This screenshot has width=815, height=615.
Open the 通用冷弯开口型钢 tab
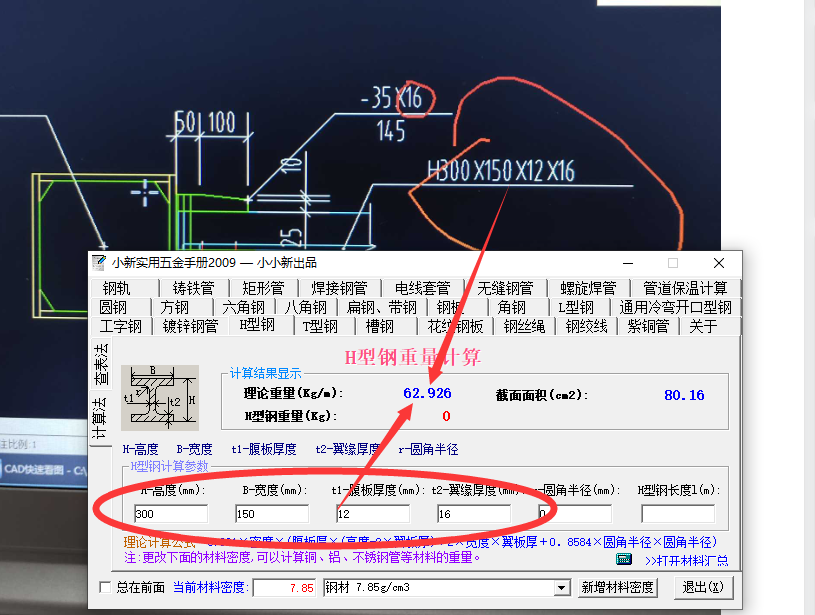coord(676,307)
